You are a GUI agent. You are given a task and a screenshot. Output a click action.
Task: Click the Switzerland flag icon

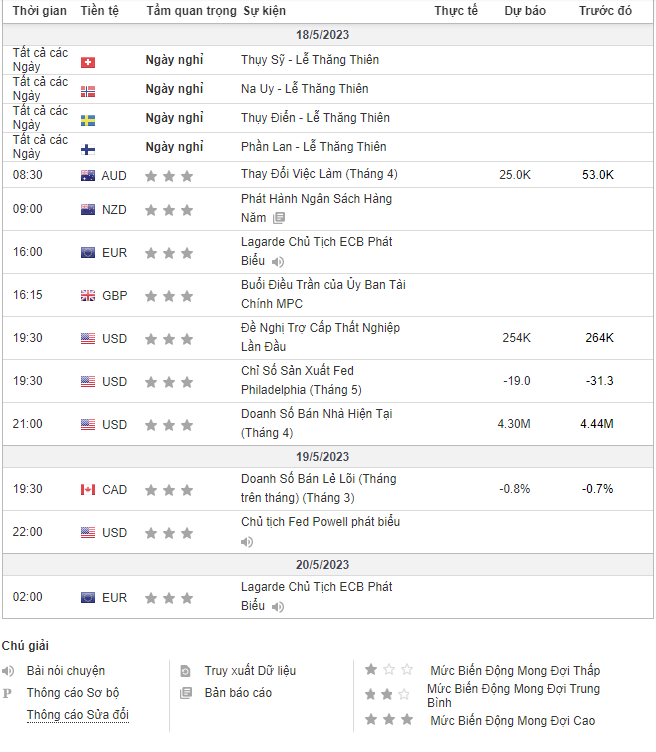[87, 61]
